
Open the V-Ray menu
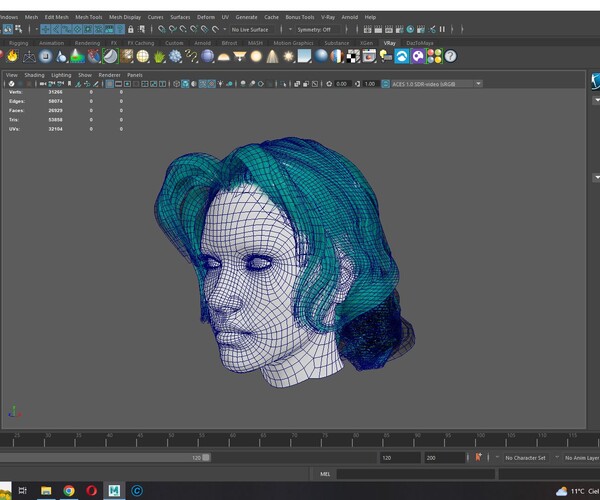(x=328, y=17)
